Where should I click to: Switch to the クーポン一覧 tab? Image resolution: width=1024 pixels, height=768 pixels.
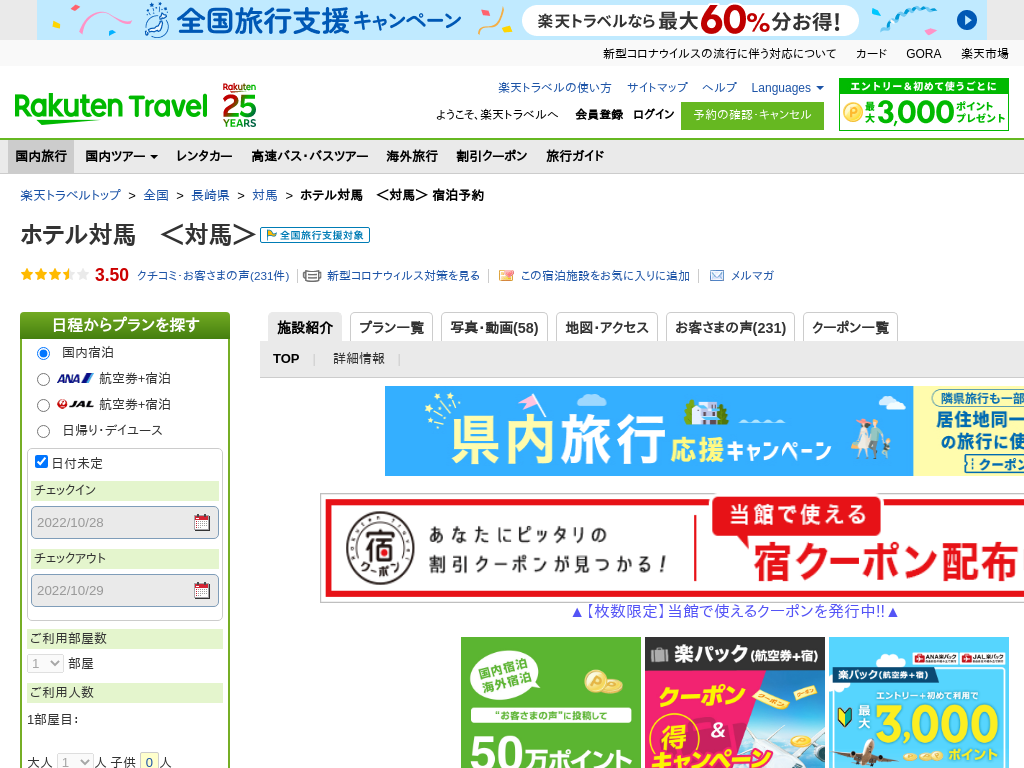coord(850,327)
